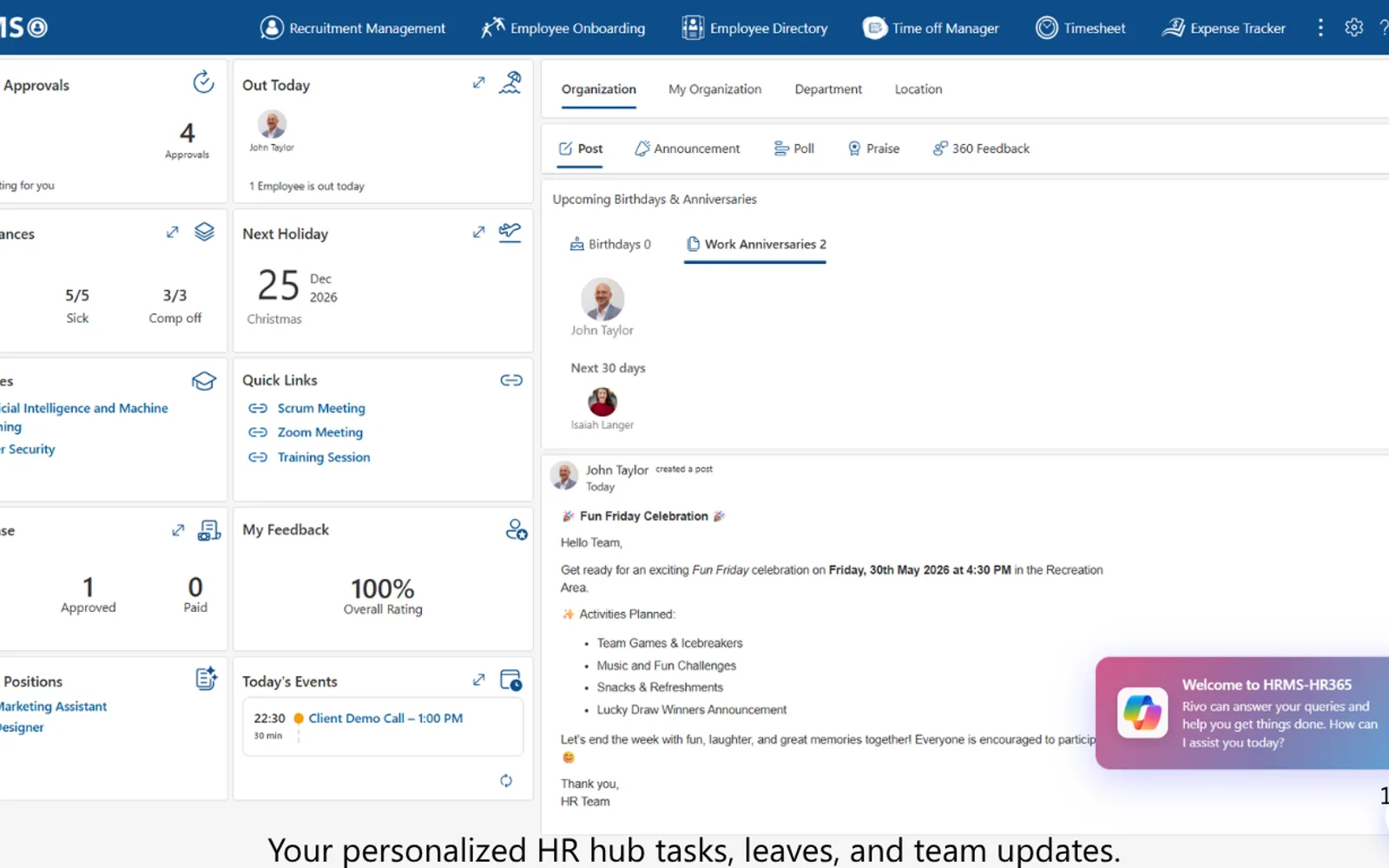Open the Timesheet module

click(x=1081, y=28)
